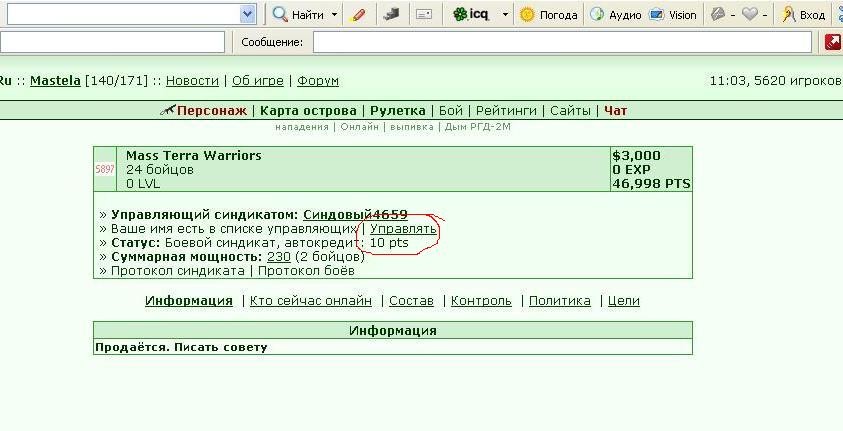This screenshot has width=843, height=431.
Task: Focus the input field left of Сообщение
Action: point(111,42)
